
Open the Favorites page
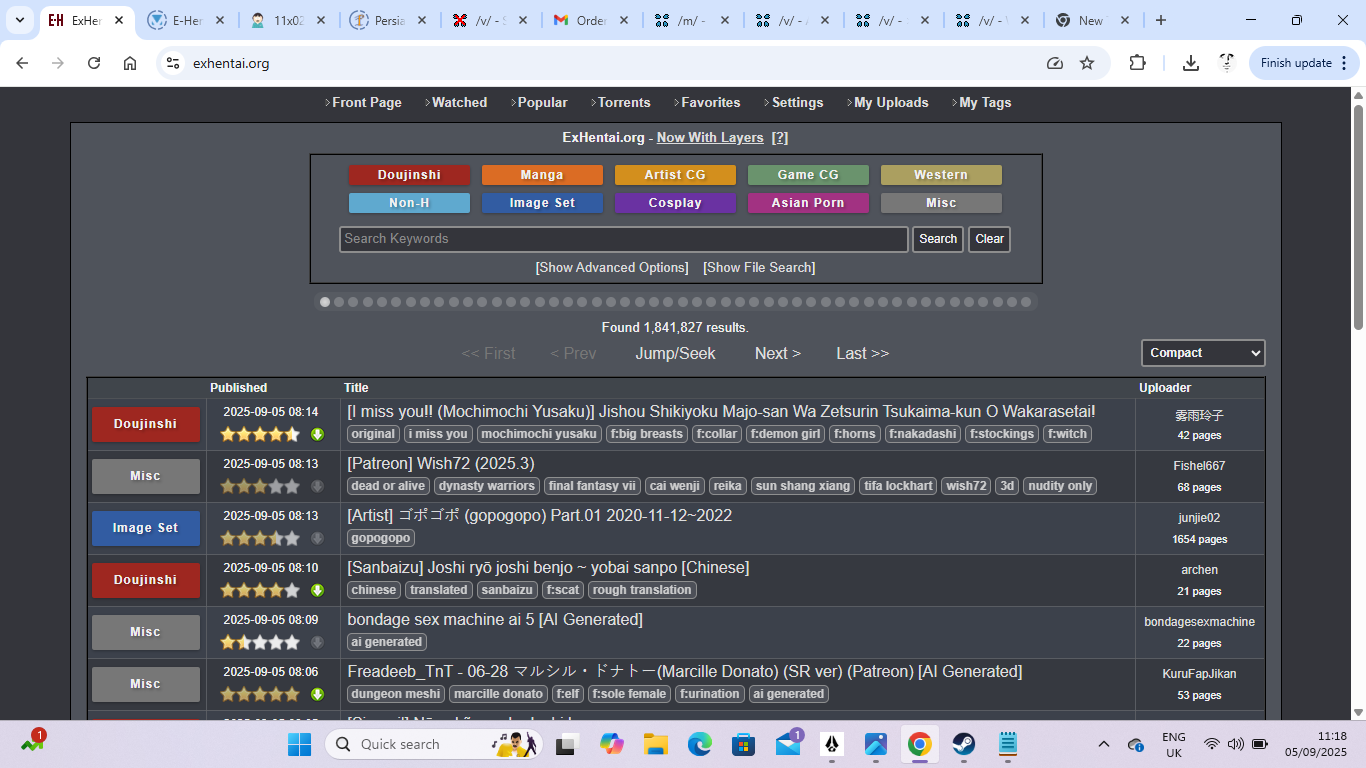(x=711, y=103)
